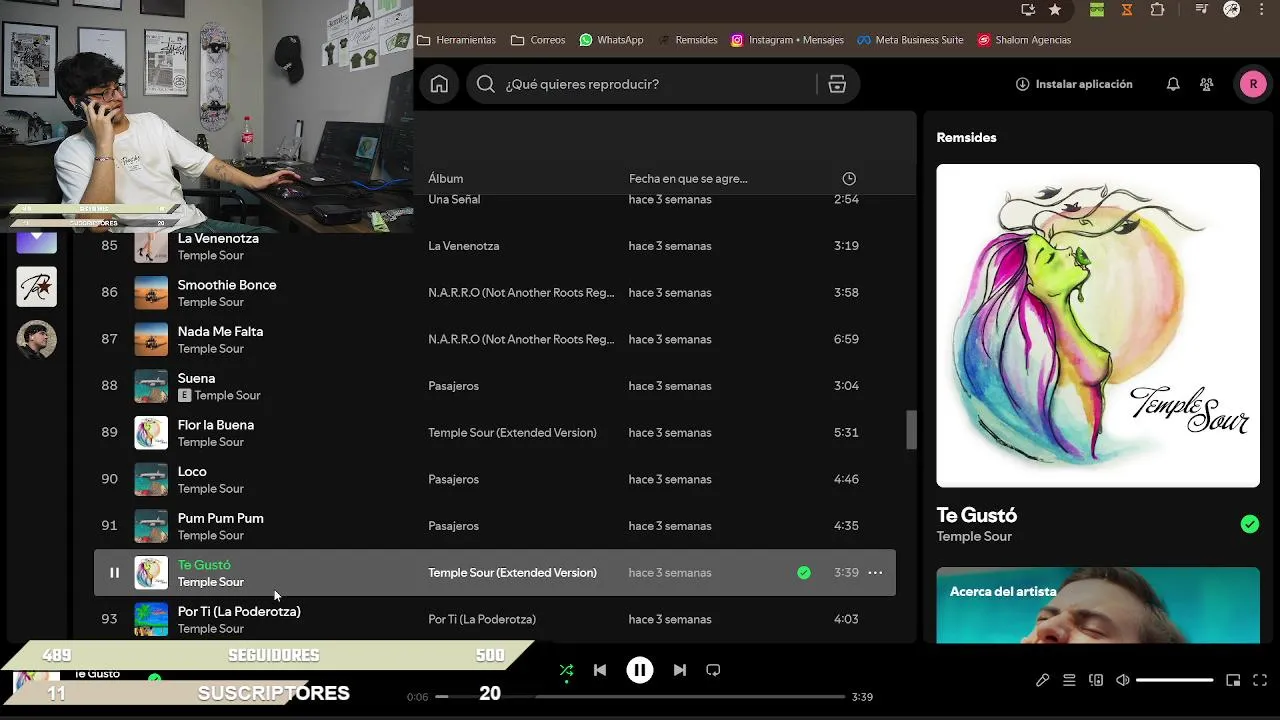Open N.A.R.R.O album link in Smoothie Bonce row

pyautogui.click(x=521, y=293)
